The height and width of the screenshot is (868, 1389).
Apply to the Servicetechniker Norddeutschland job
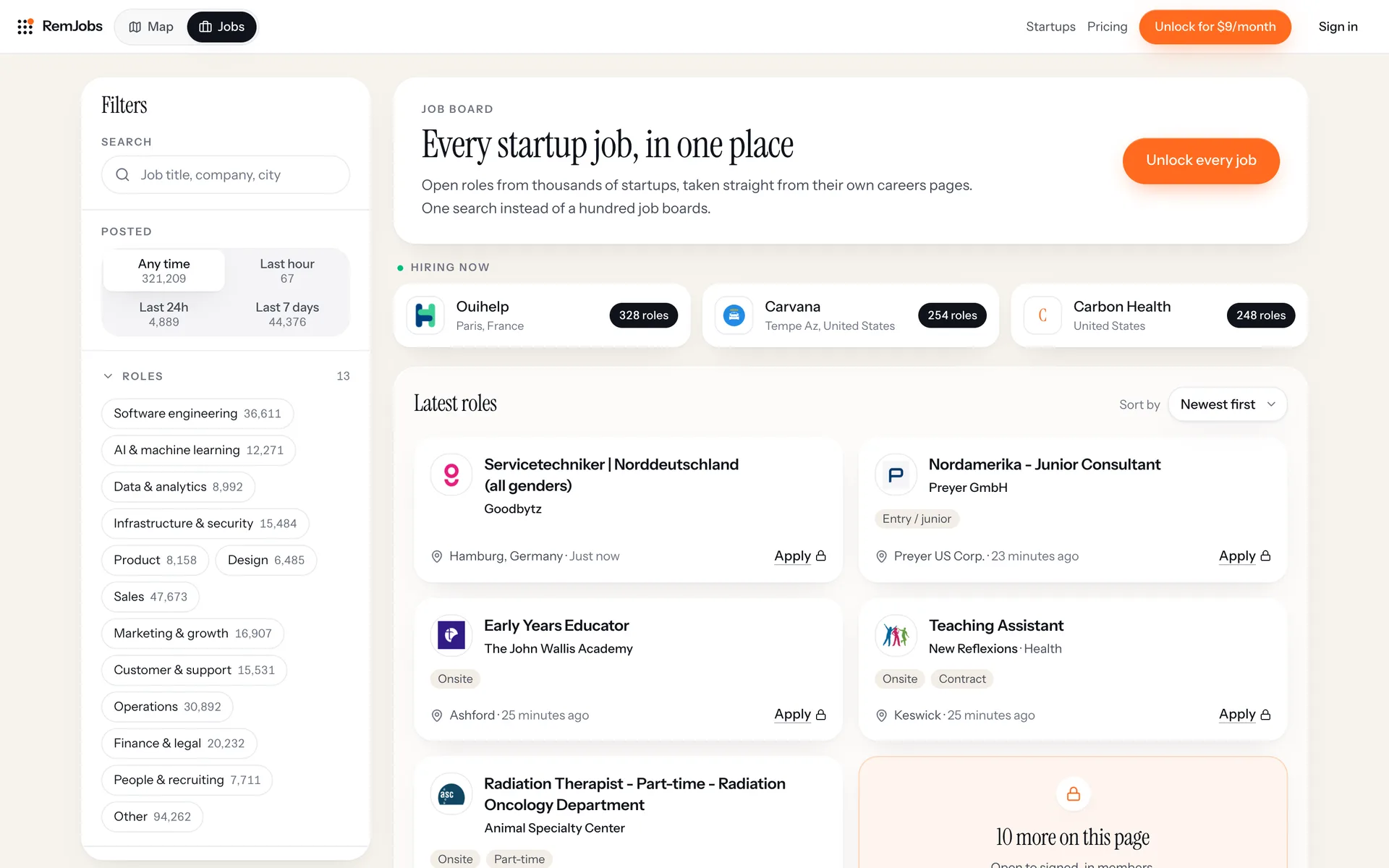click(800, 556)
